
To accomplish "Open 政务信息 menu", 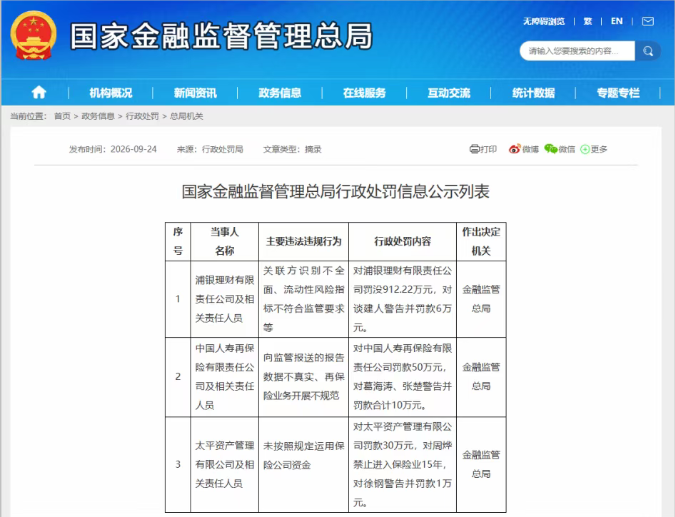I will [280, 93].
